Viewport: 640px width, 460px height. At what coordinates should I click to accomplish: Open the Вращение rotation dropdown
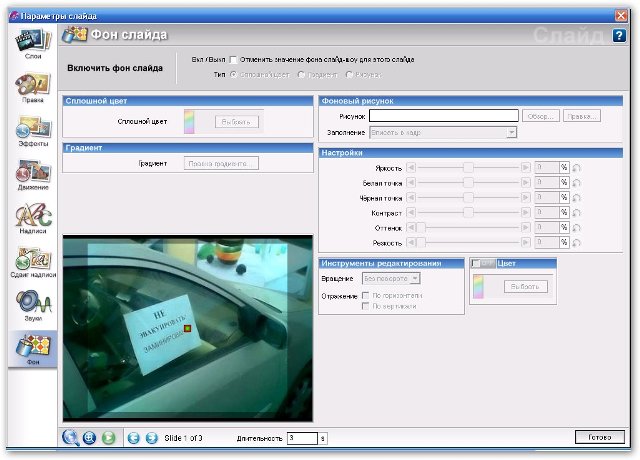(415, 278)
